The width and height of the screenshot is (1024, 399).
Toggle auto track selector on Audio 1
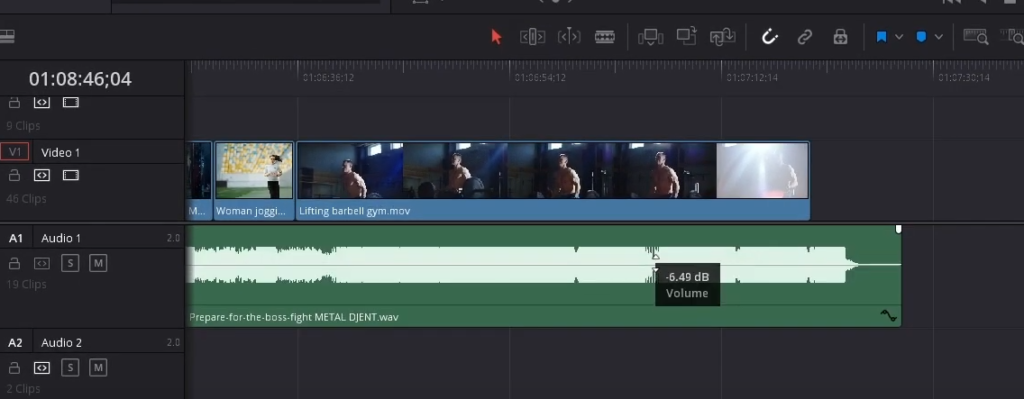[42, 263]
